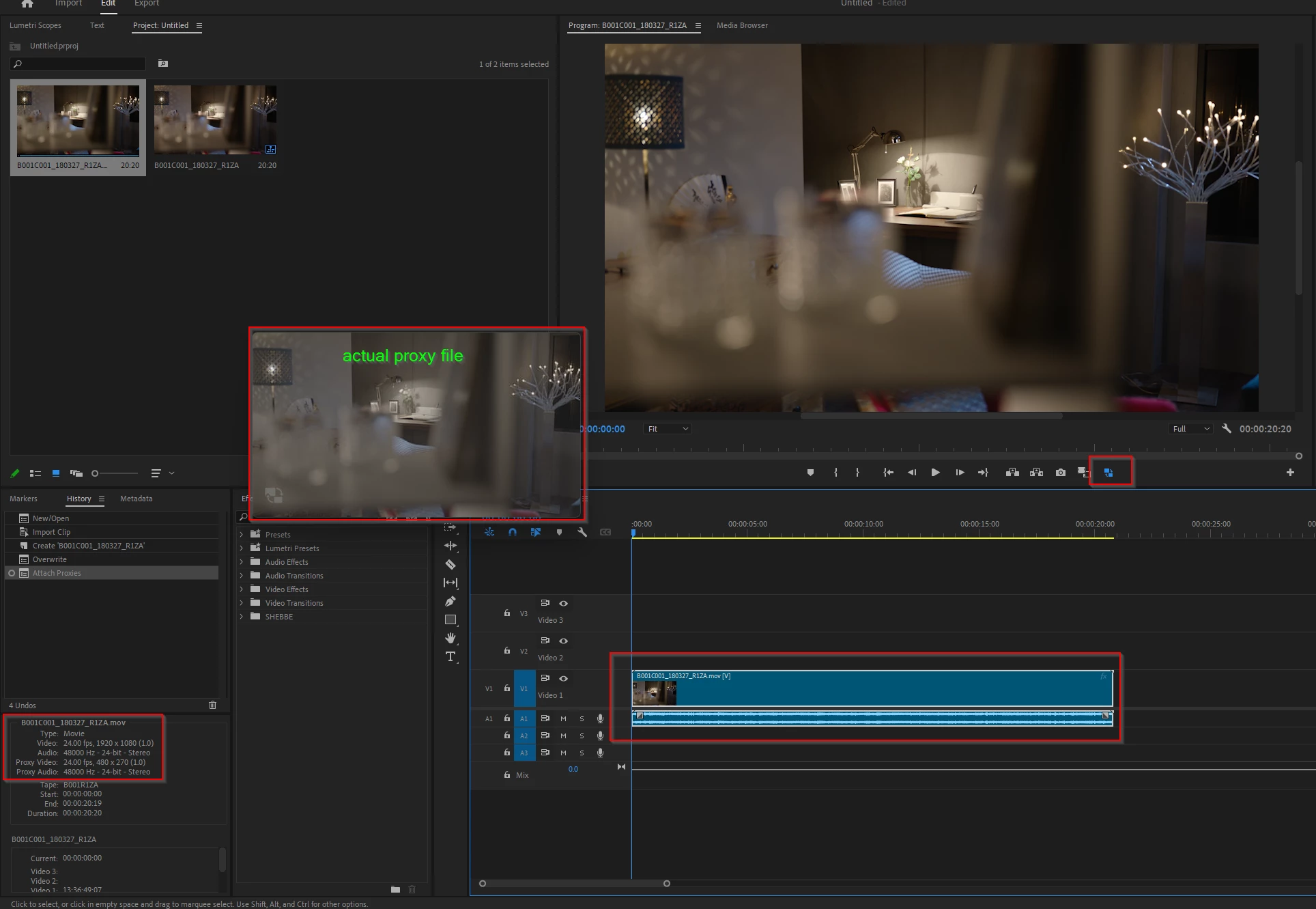Screen dimensions: 1316x909
Task: Select the Overwrite history state
Action: 49,559
